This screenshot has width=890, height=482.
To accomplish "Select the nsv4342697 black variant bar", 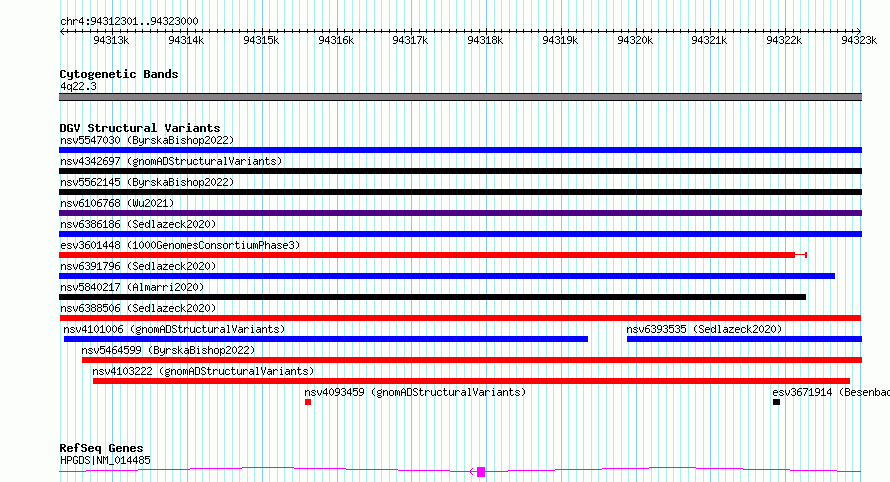I will tap(460, 171).
